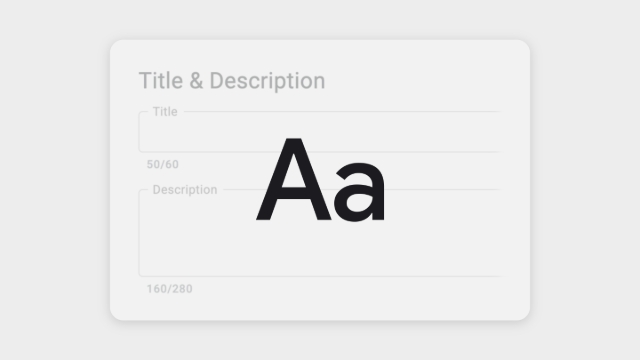Viewport: 640px width, 360px height.
Task: Click the 50/60 character counter
Action: click(x=162, y=164)
